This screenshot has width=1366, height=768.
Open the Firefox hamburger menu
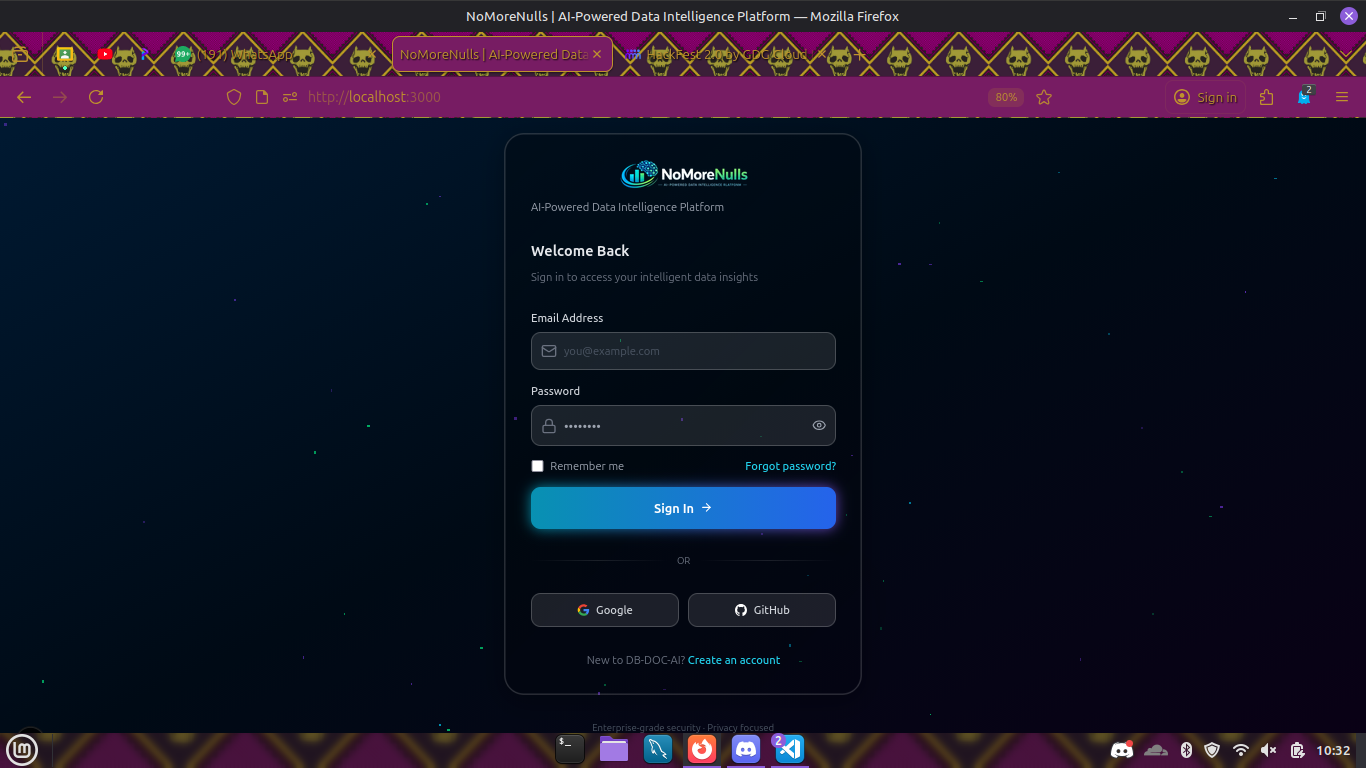(x=1342, y=97)
